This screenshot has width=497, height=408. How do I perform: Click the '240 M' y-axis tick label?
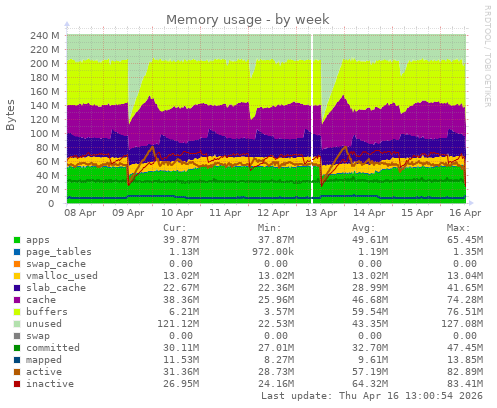pos(45,35)
